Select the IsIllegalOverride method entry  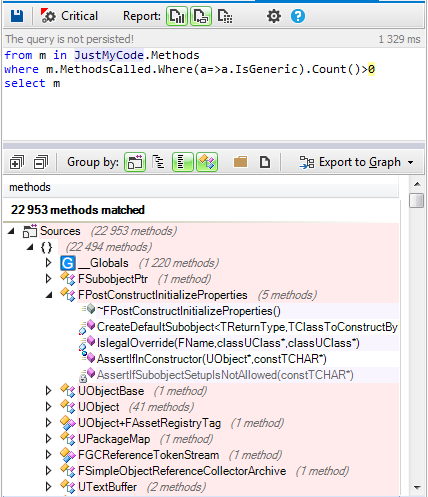228,343
